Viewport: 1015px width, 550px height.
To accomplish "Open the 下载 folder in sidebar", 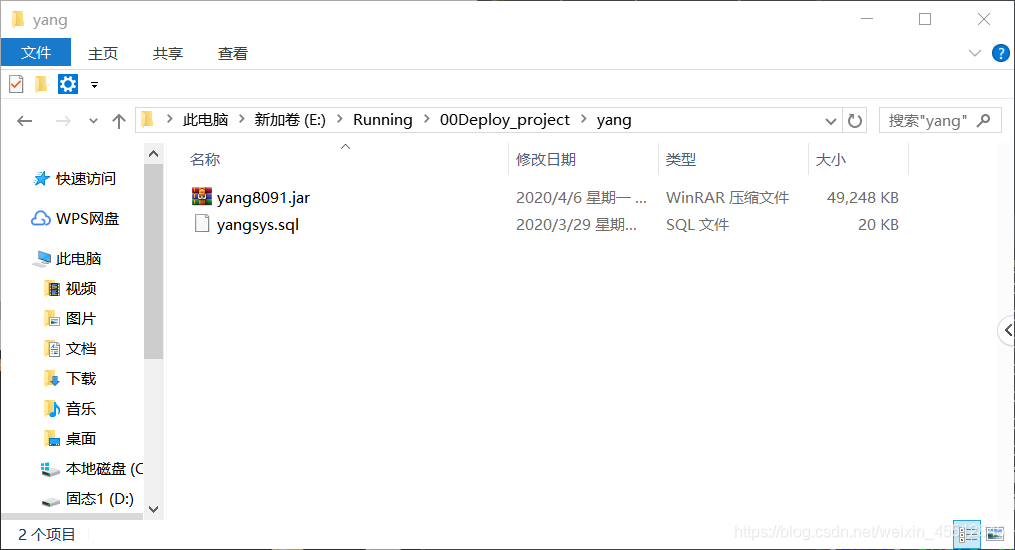I will click(x=81, y=379).
